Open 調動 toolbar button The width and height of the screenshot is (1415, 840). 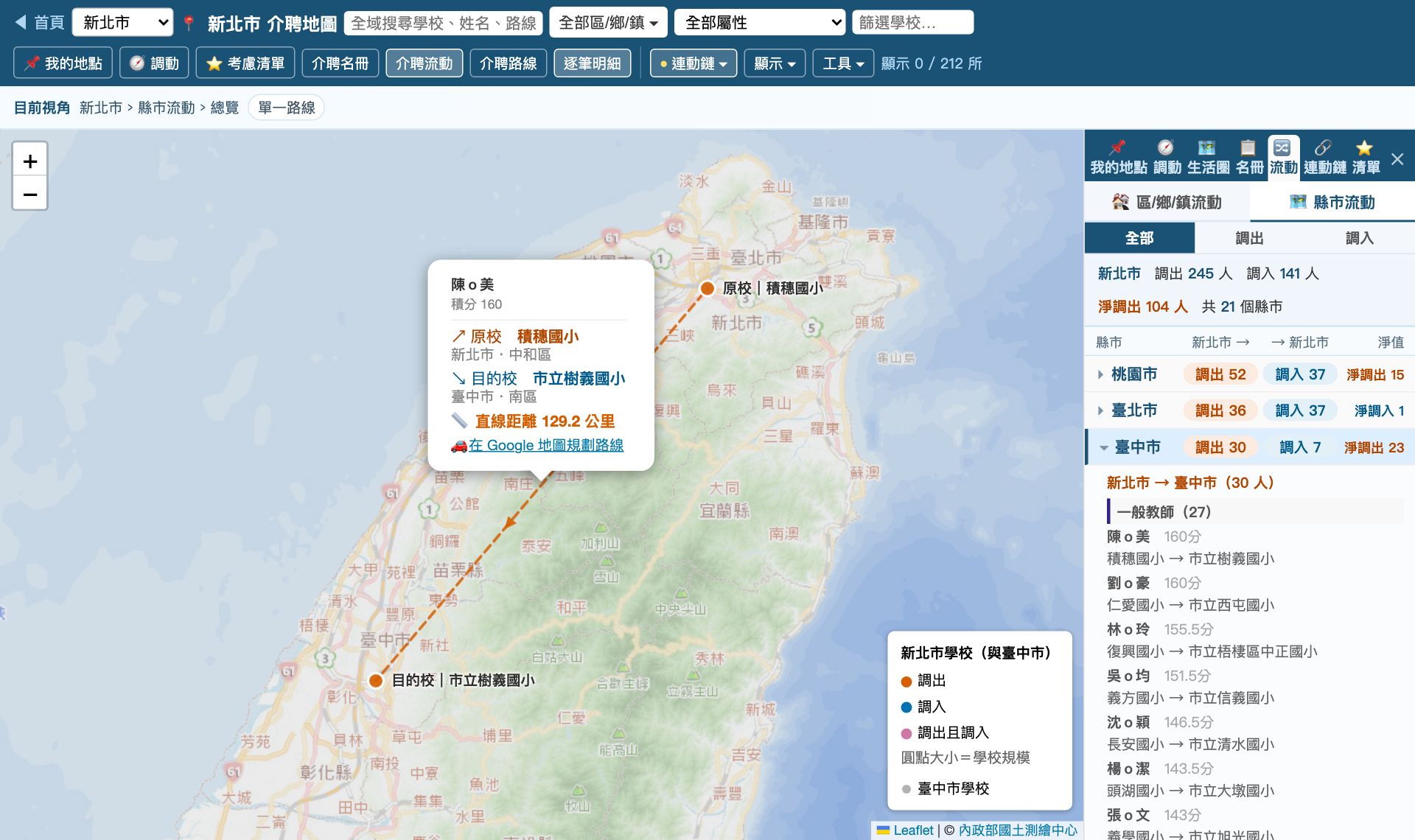154,63
